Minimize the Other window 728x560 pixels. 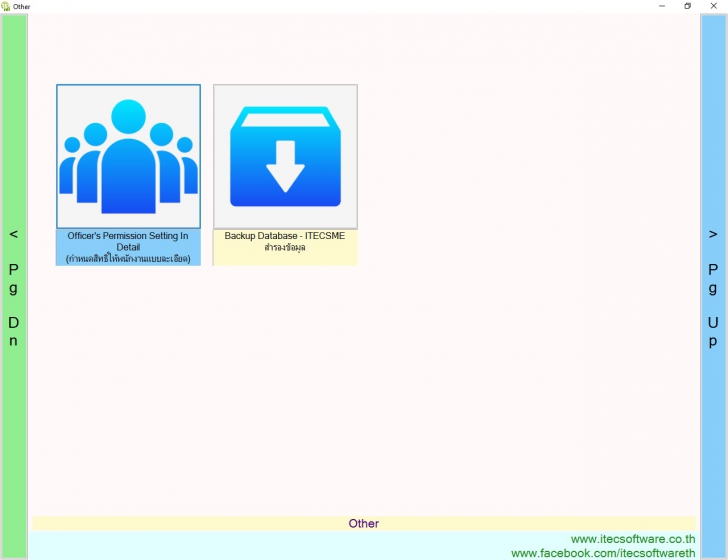click(x=662, y=6)
